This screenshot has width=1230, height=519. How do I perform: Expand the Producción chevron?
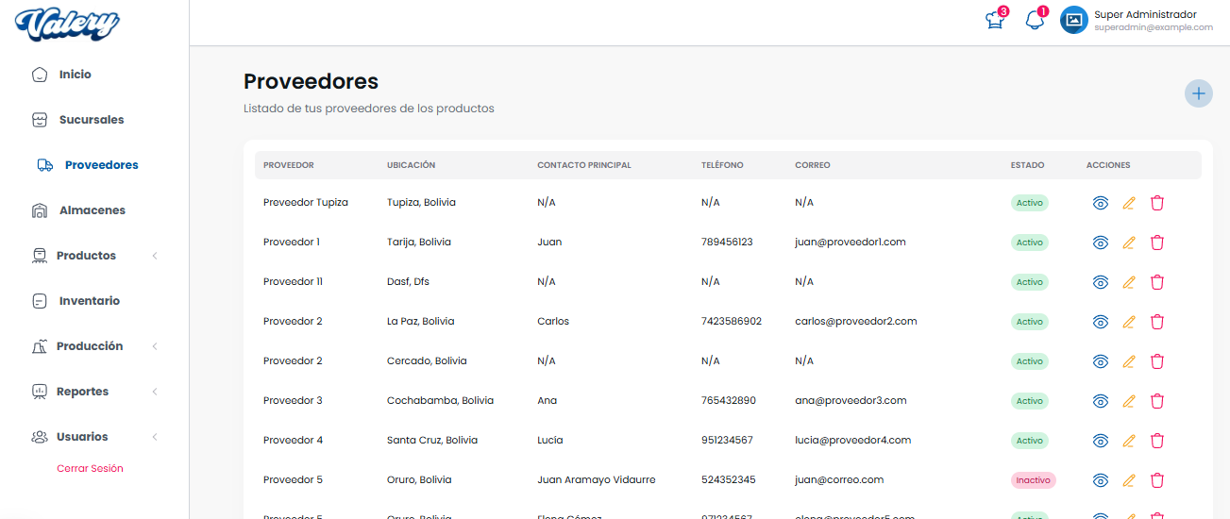point(155,346)
